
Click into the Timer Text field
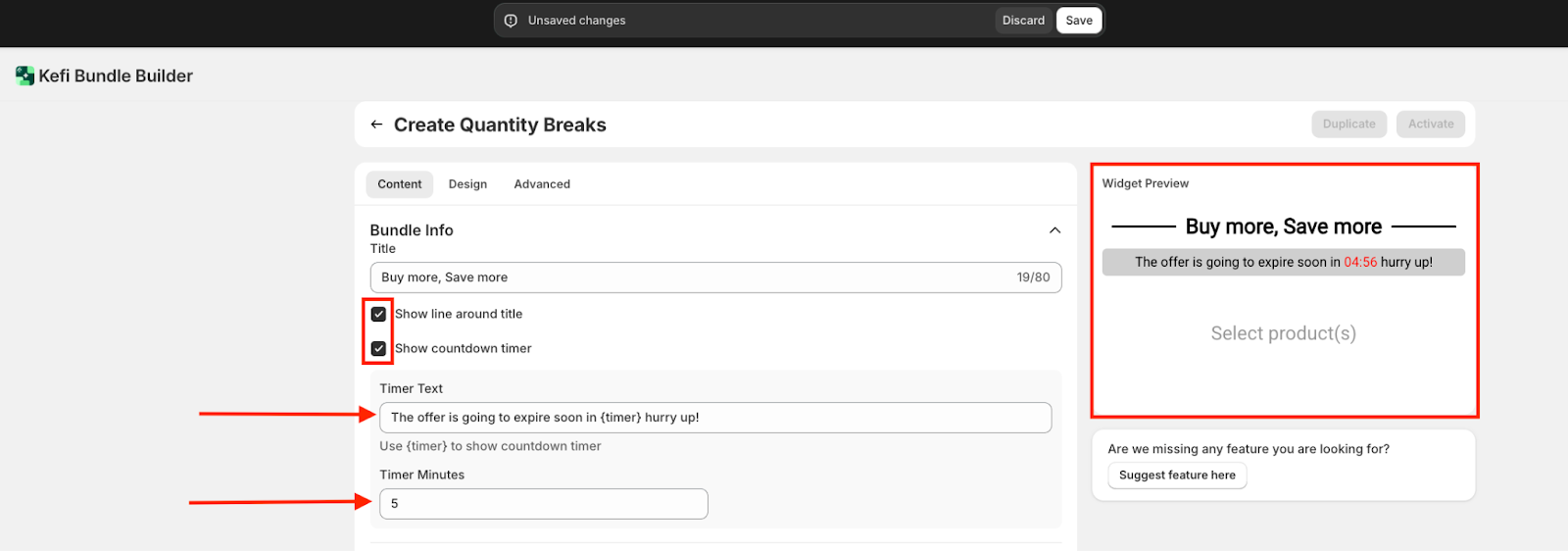click(715, 418)
